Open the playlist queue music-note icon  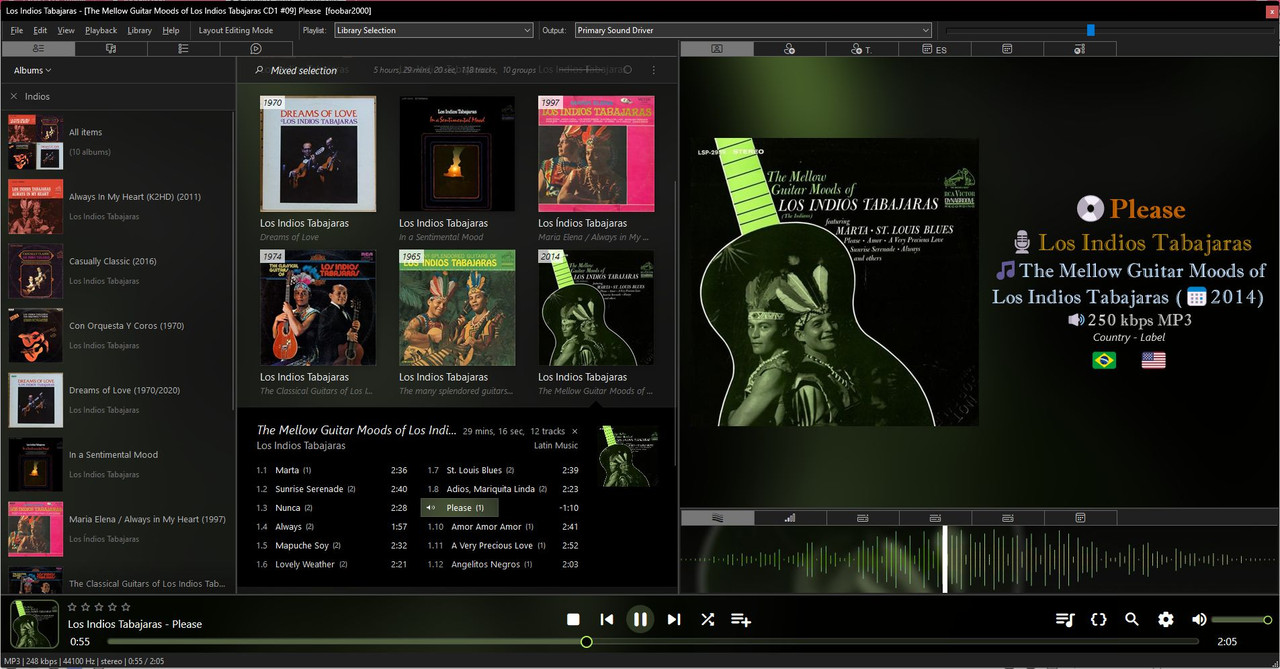coord(1065,619)
